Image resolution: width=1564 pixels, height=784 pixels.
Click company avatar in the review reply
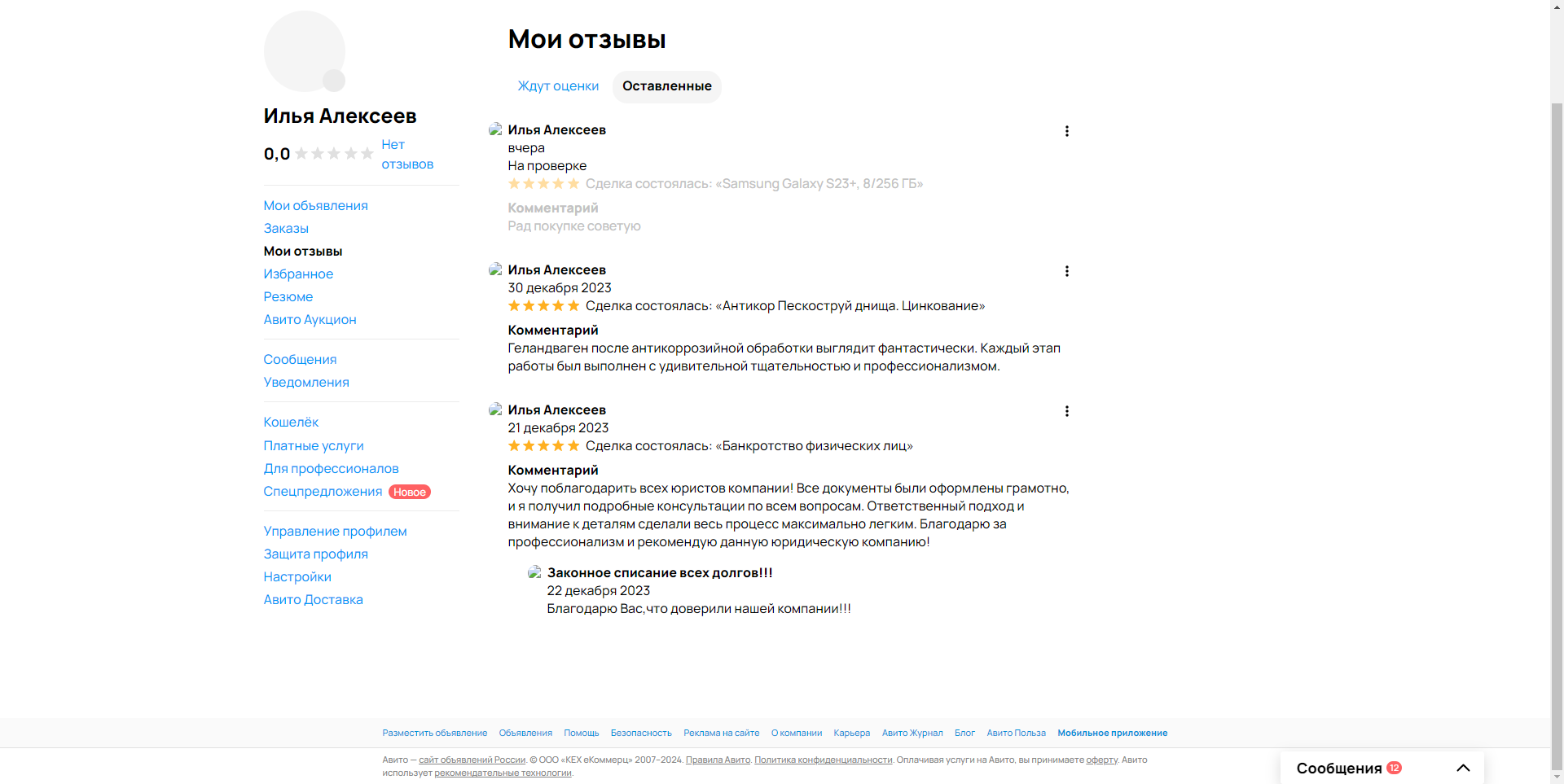[534, 572]
